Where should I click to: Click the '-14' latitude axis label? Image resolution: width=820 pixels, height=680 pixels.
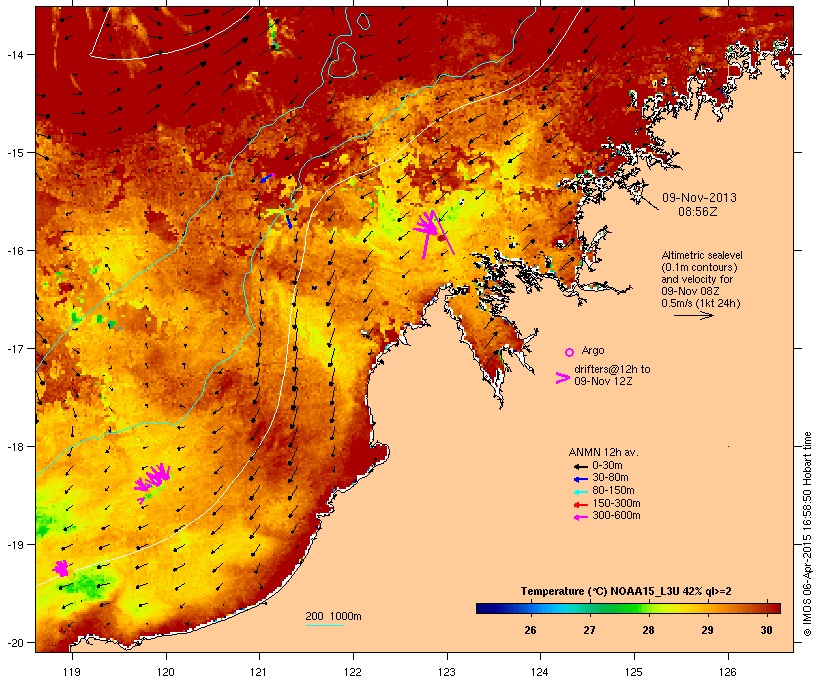click(14, 54)
